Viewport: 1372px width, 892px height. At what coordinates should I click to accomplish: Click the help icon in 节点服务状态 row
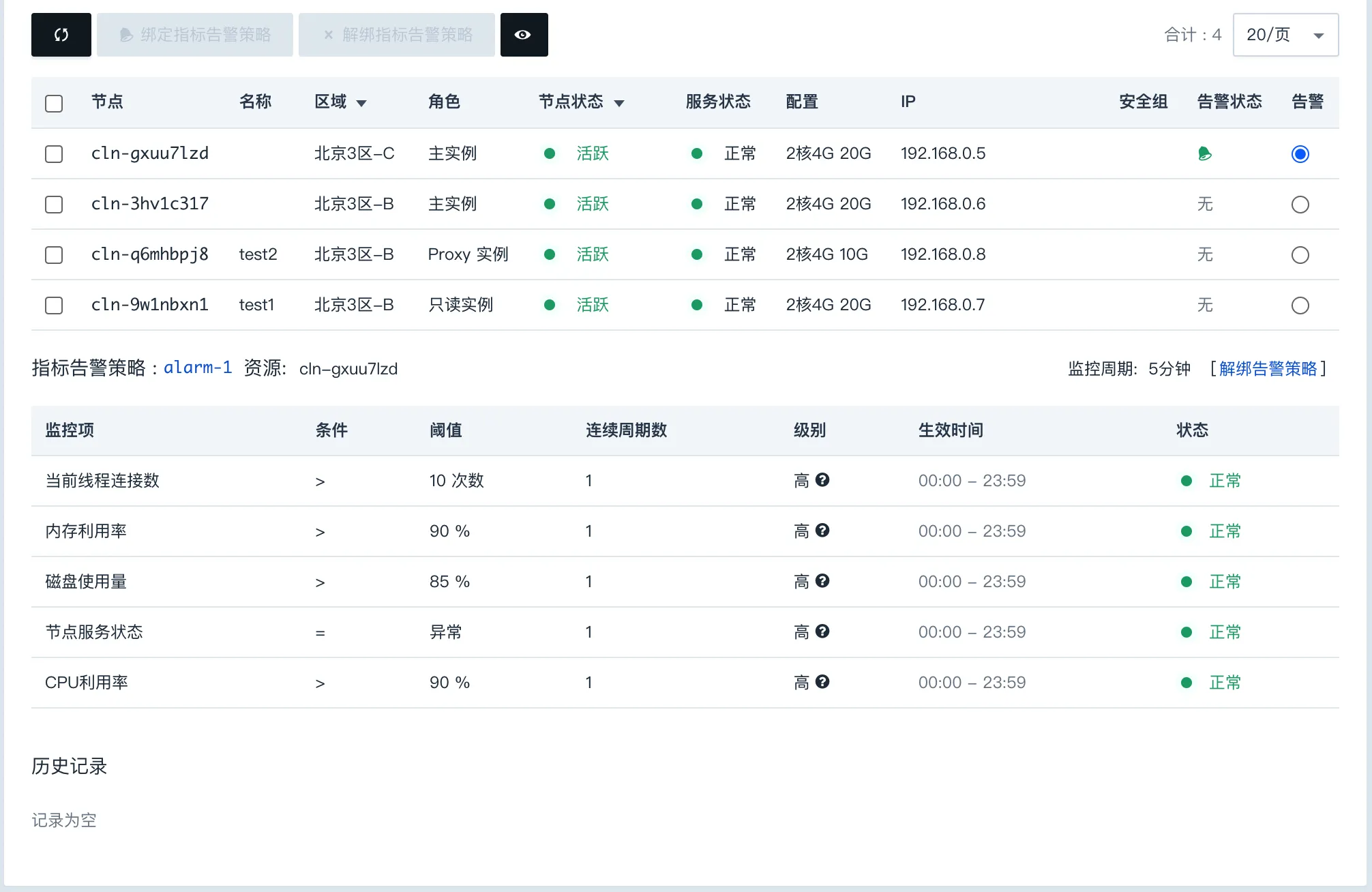click(822, 631)
